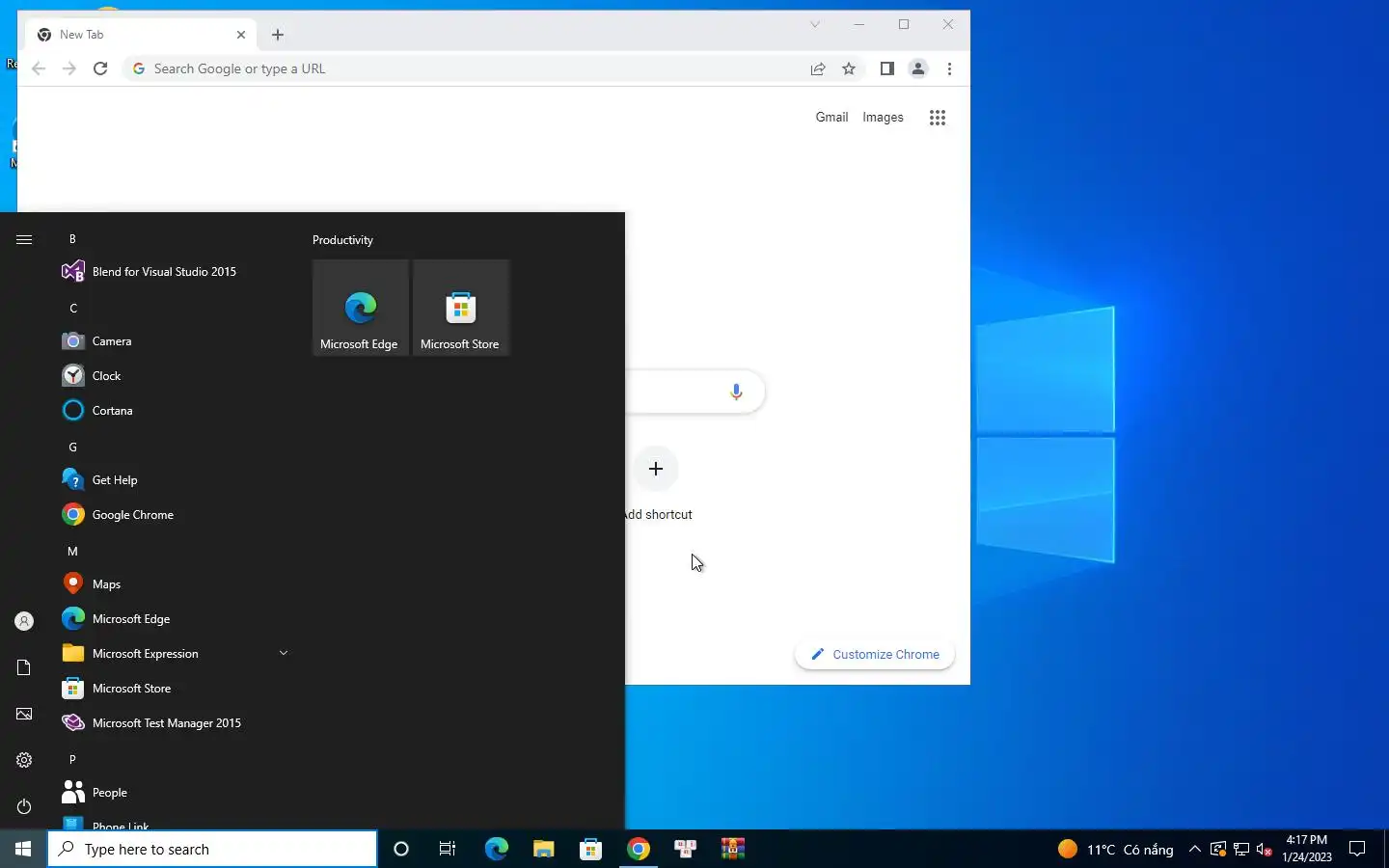This screenshot has height=868, width=1389.
Task: Click Chrome's forward arrow
Action: pyautogui.click(x=69, y=68)
